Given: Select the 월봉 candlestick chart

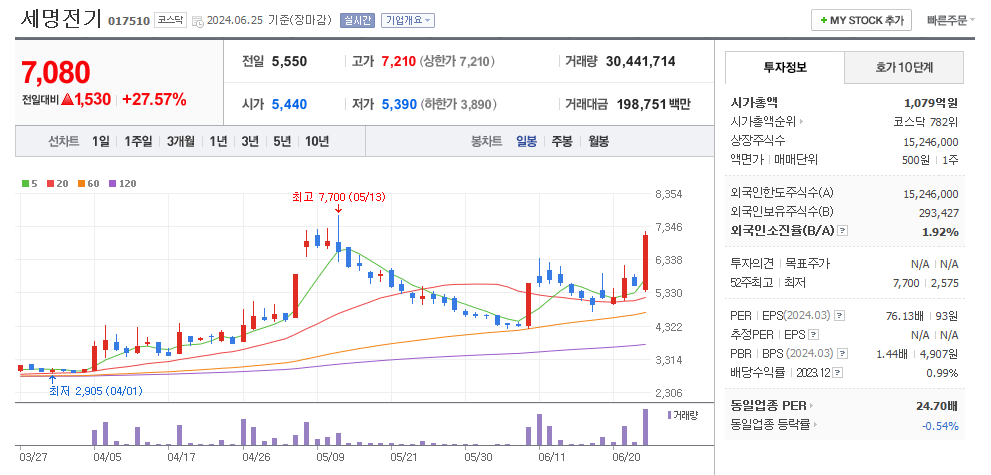Looking at the screenshot, I should click(x=598, y=141).
